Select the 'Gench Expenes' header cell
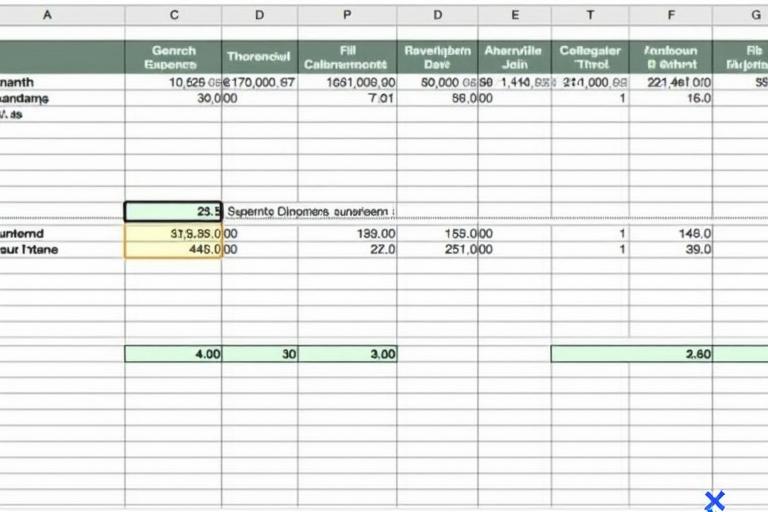The width and height of the screenshot is (768, 512). (173, 57)
